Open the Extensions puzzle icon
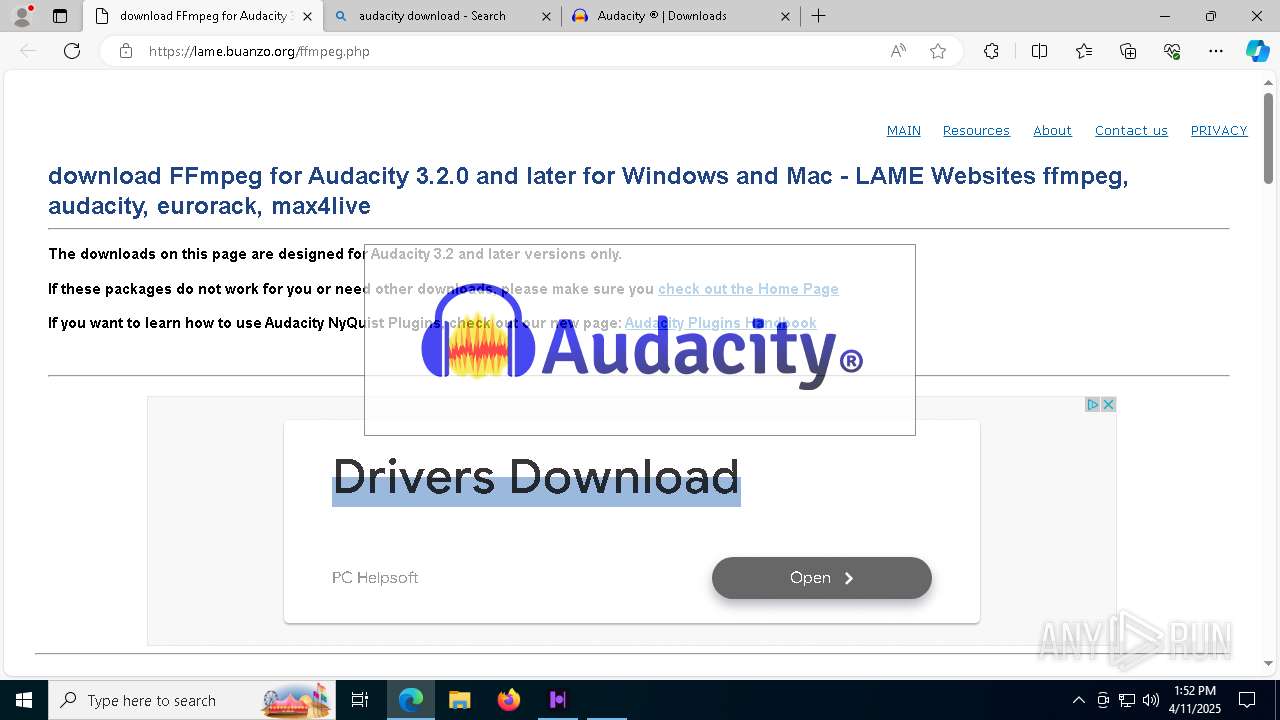This screenshot has width=1280, height=720. pyautogui.click(x=991, y=51)
